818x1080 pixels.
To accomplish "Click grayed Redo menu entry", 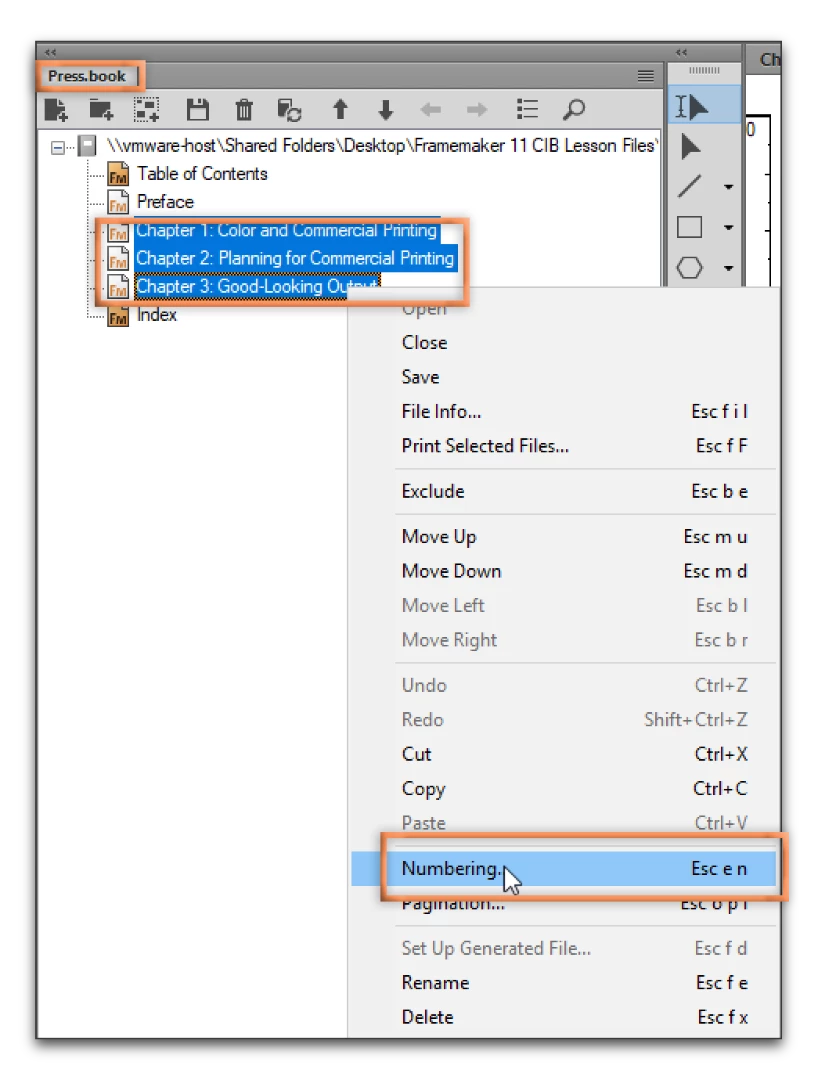I will (563, 720).
